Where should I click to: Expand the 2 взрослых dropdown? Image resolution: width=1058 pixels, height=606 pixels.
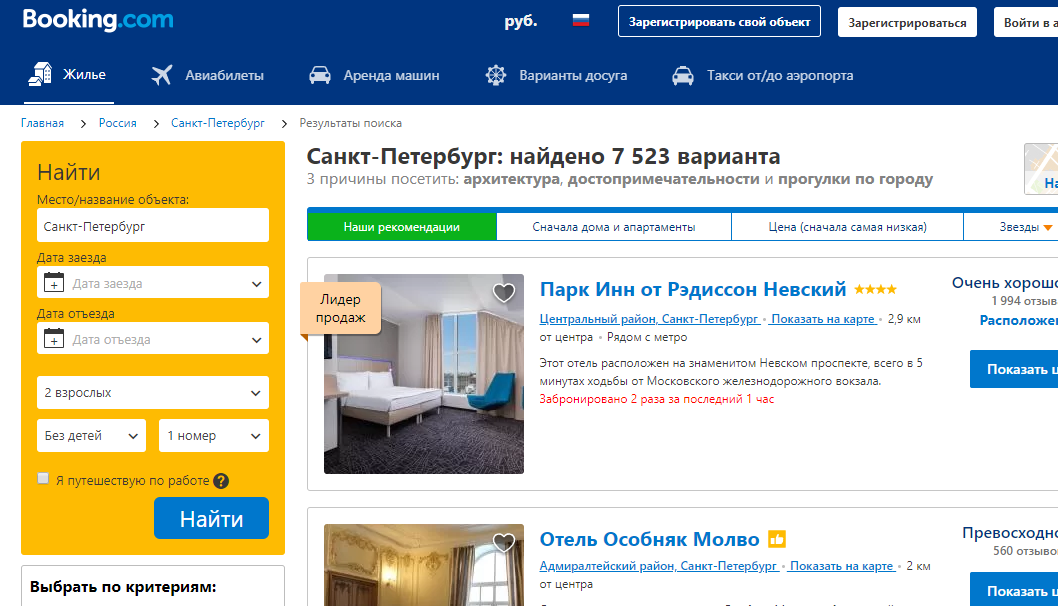153,393
